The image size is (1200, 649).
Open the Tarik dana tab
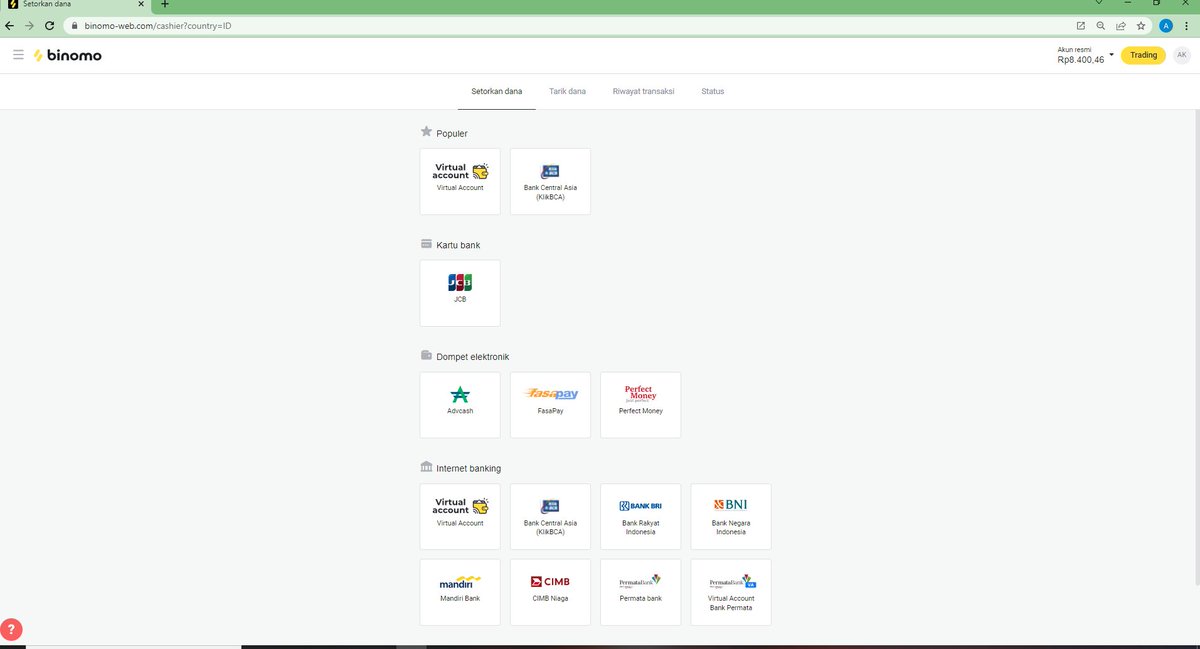(x=567, y=91)
